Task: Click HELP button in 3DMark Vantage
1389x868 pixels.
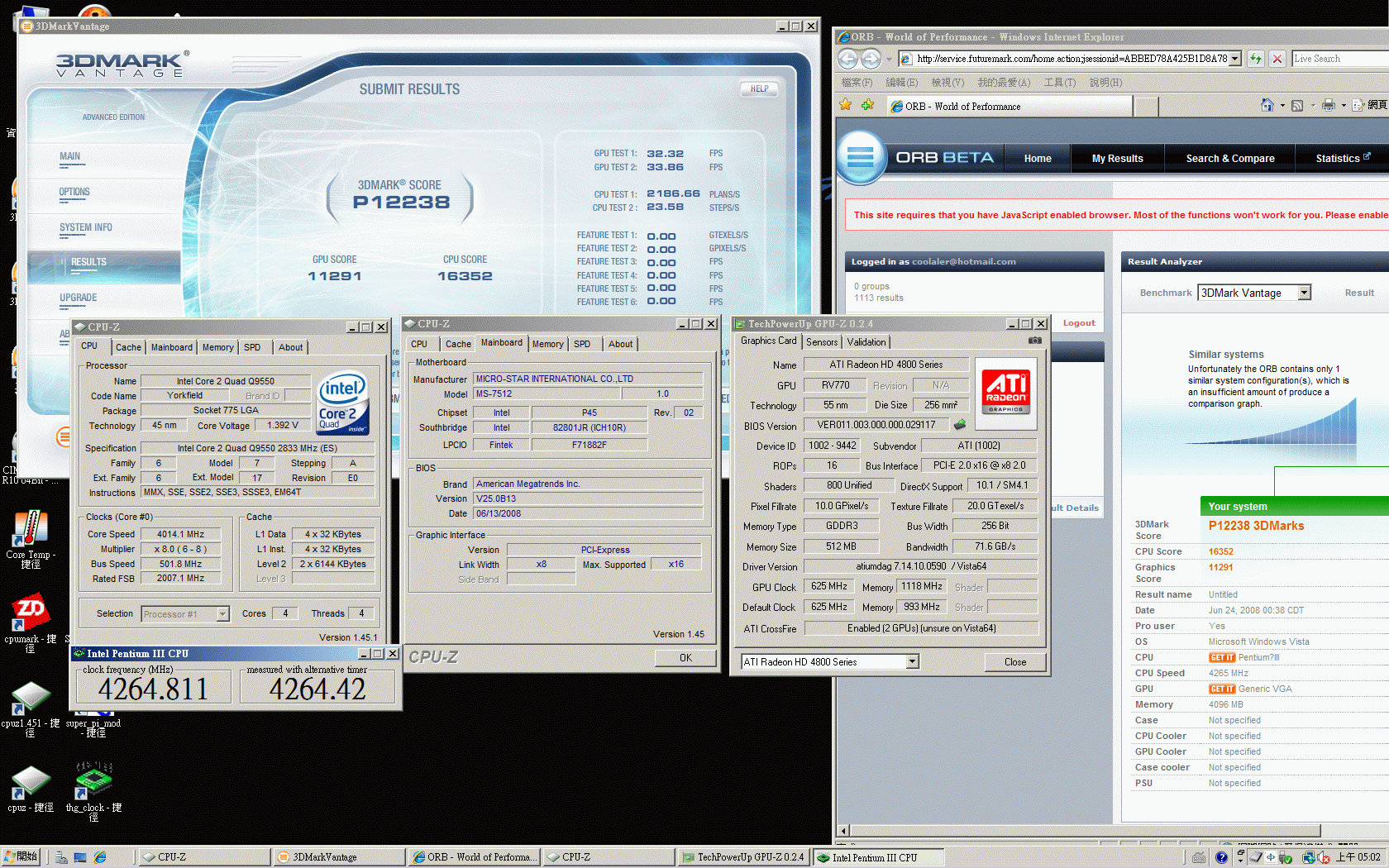Action: (759, 88)
